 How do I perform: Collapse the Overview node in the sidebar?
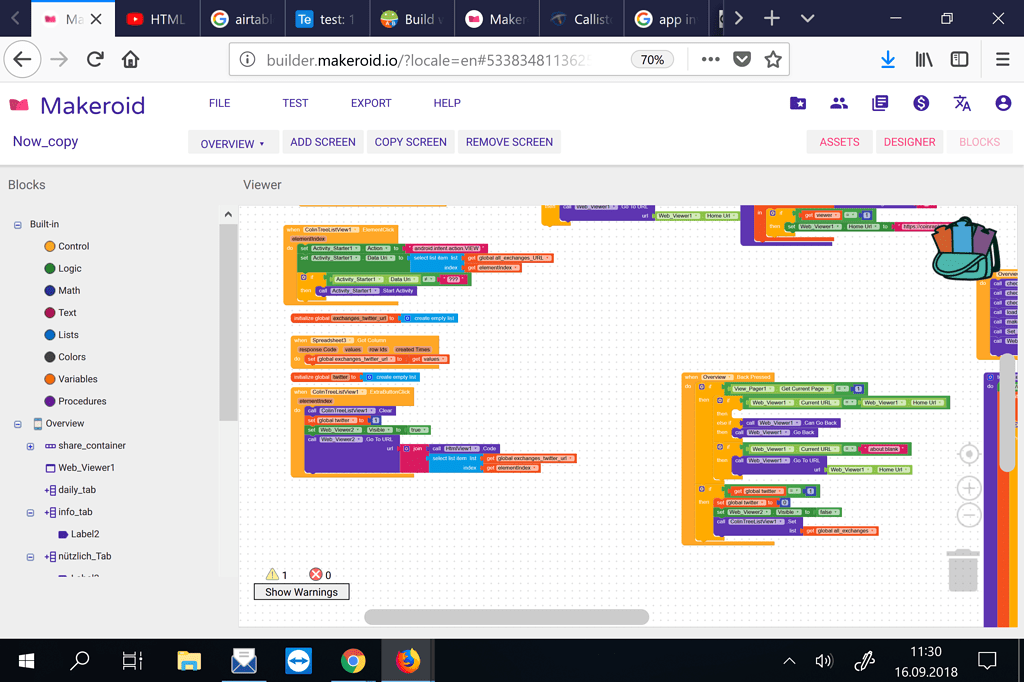click(x=17, y=423)
